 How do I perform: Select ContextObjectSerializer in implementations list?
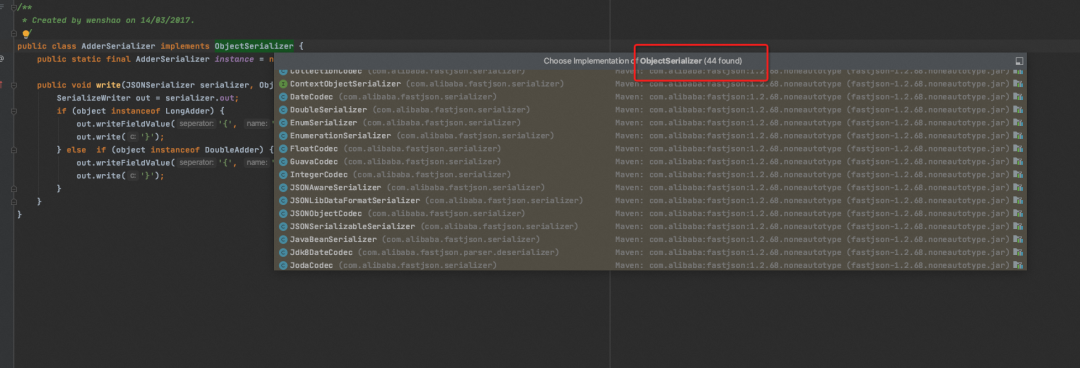650,84
